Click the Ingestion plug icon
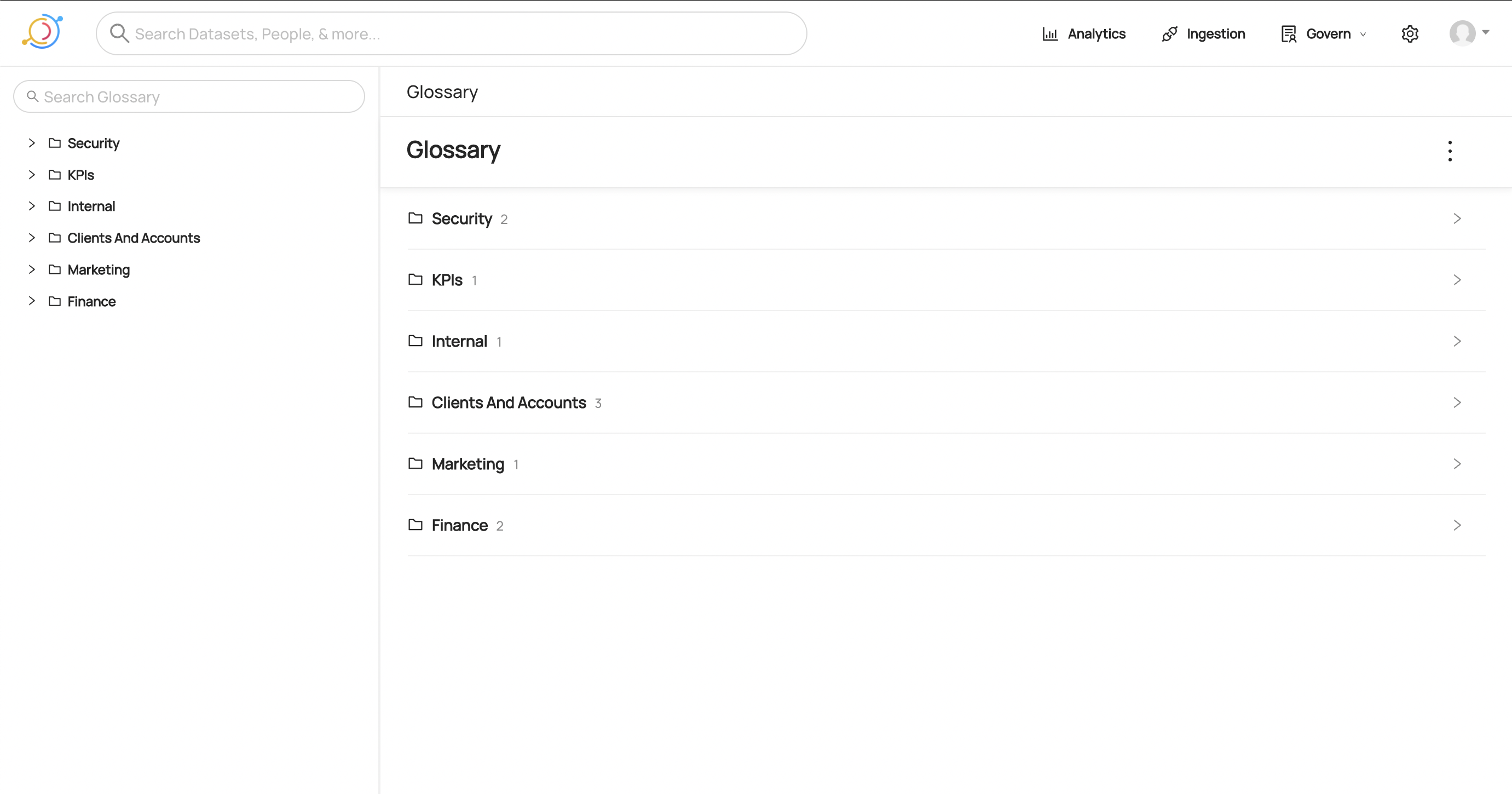Image resolution: width=1512 pixels, height=794 pixels. click(x=1169, y=34)
